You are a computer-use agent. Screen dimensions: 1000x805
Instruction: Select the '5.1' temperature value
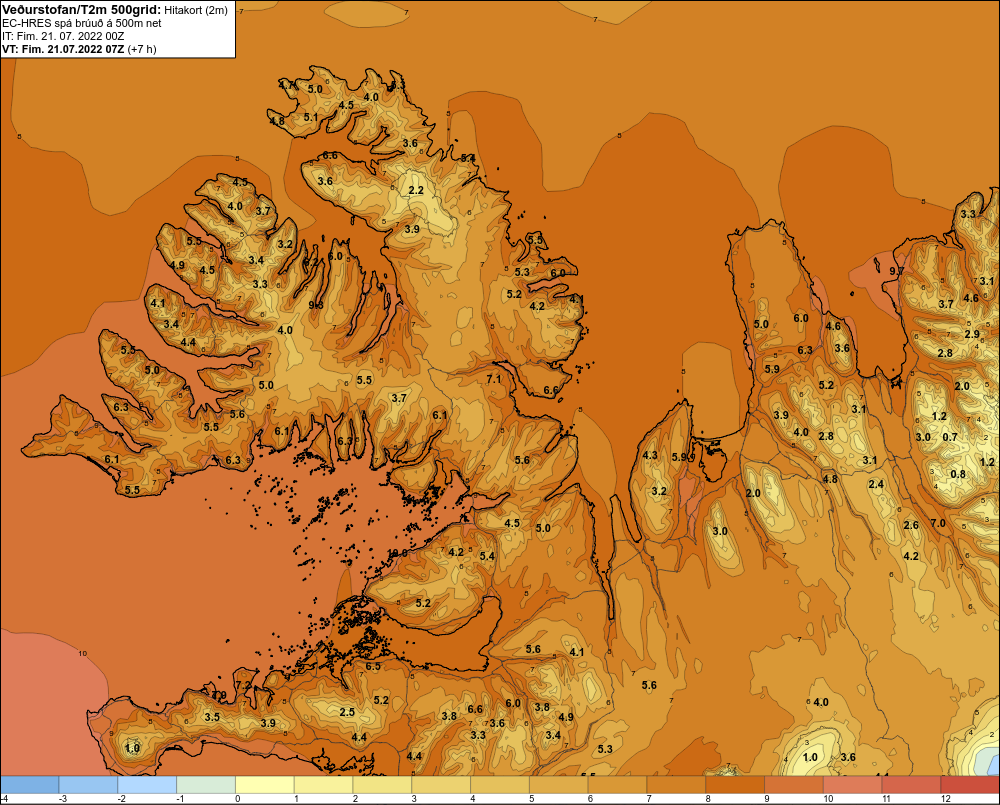tap(311, 117)
